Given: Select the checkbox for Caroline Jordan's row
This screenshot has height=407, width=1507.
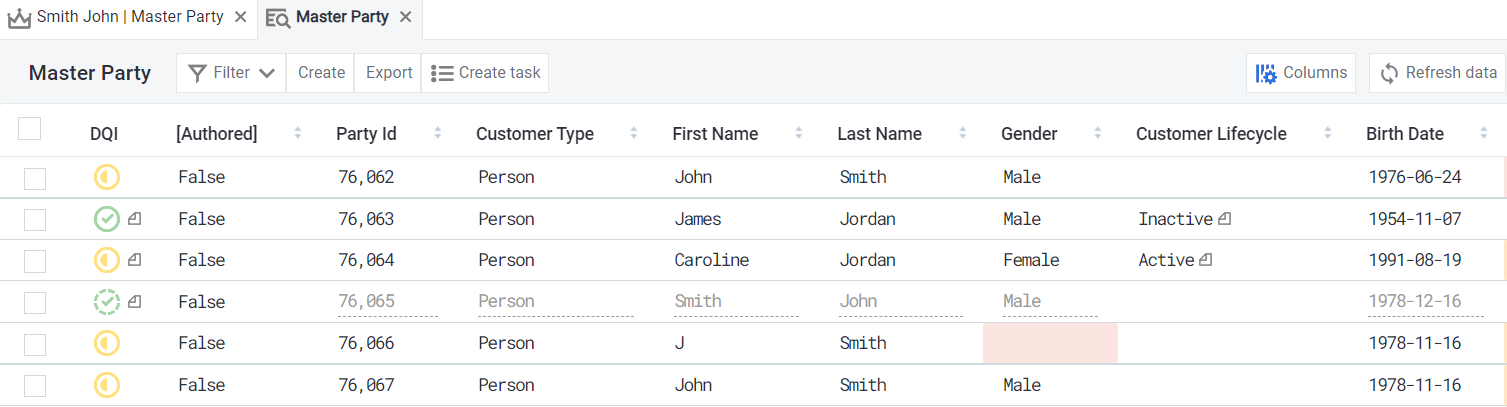Looking at the screenshot, I should [35, 261].
